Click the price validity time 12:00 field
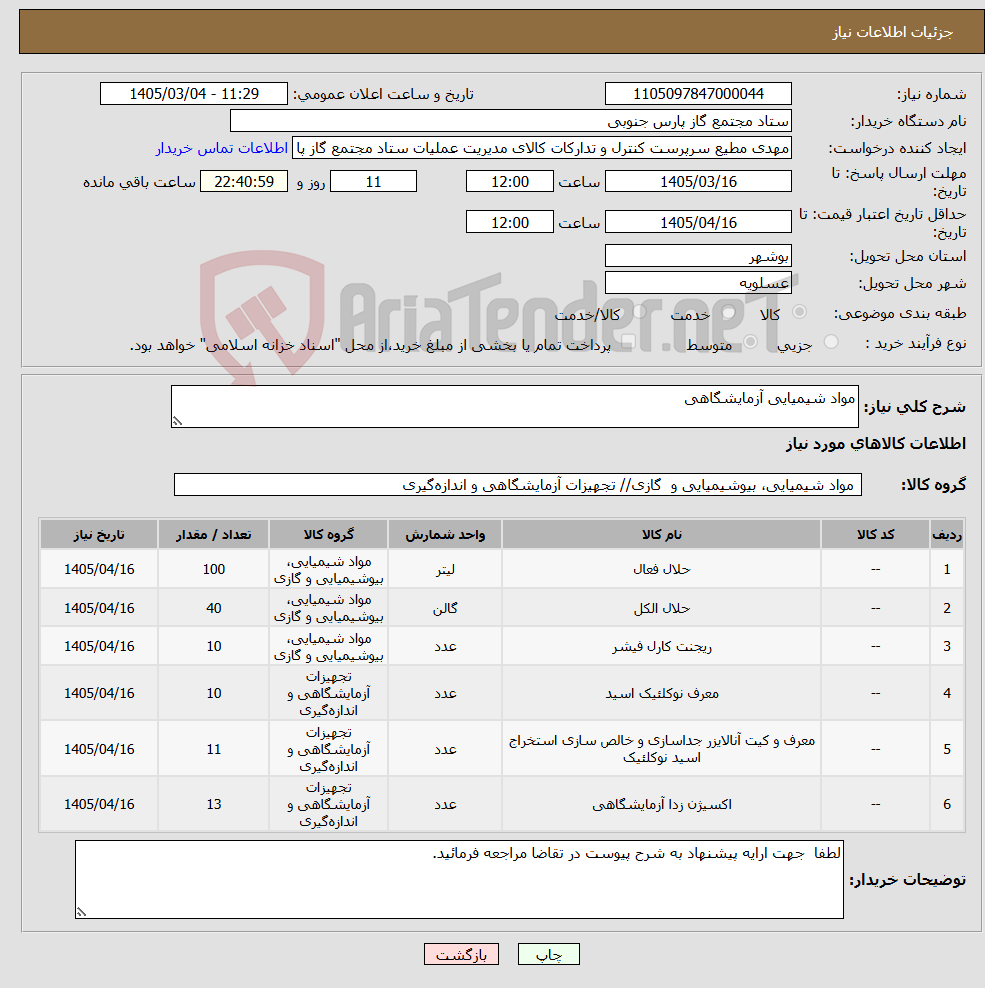985x988 pixels. 510,222
